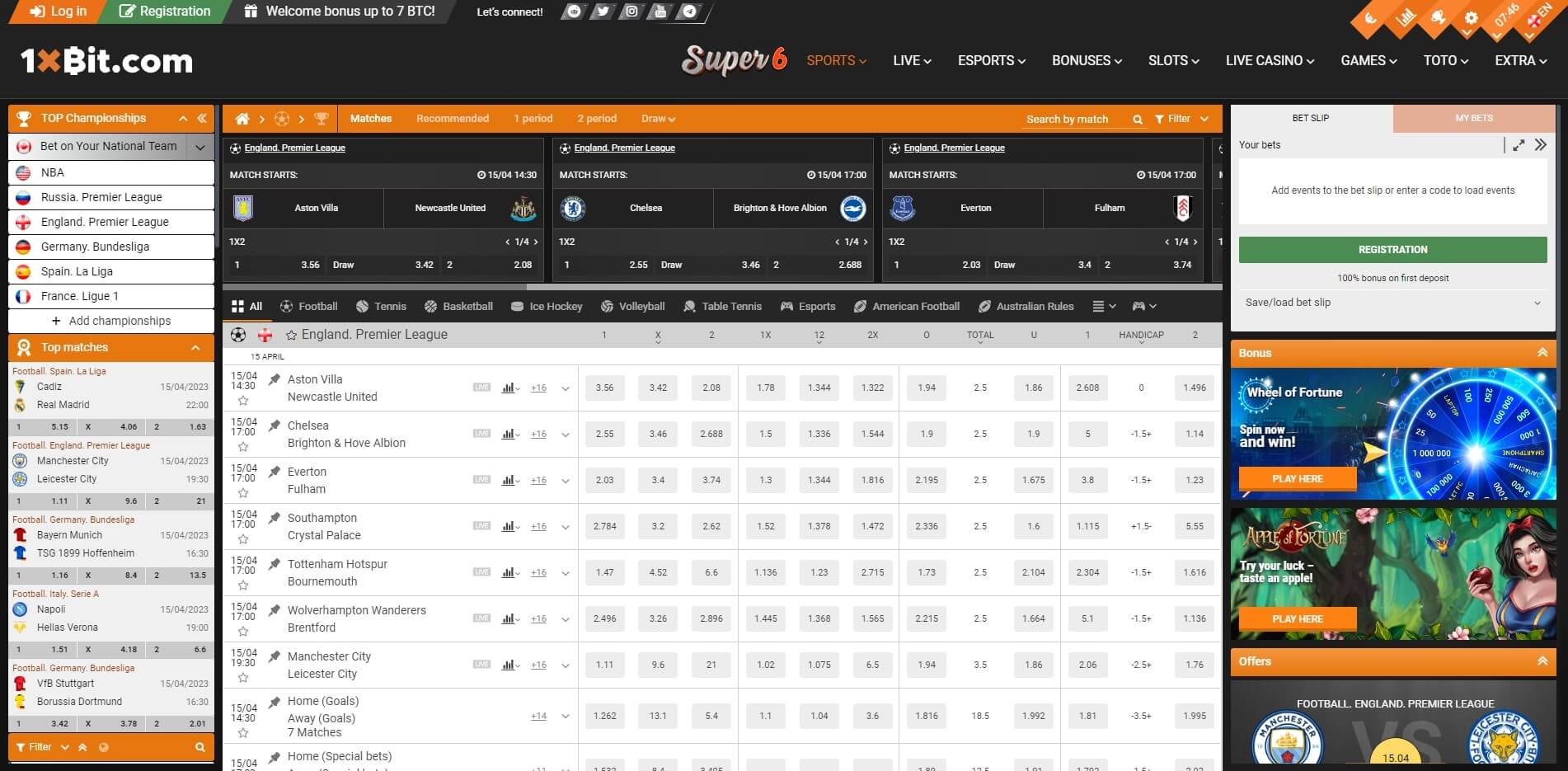Screen dimensions: 1568x771
Task: Click the trophy icon in breadcrumb bar
Action: click(322, 119)
